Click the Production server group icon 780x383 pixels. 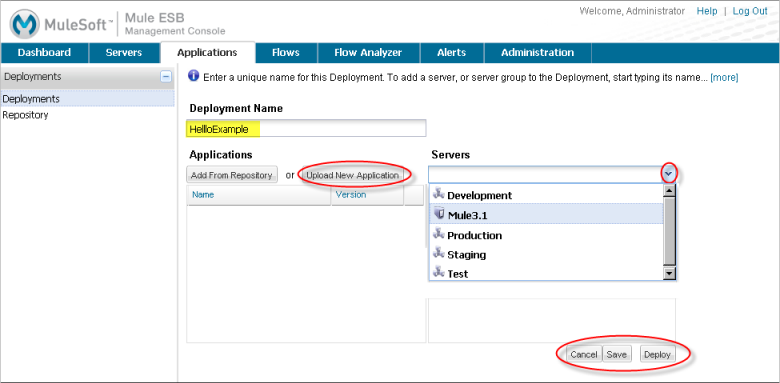pyautogui.click(x=439, y=234)
